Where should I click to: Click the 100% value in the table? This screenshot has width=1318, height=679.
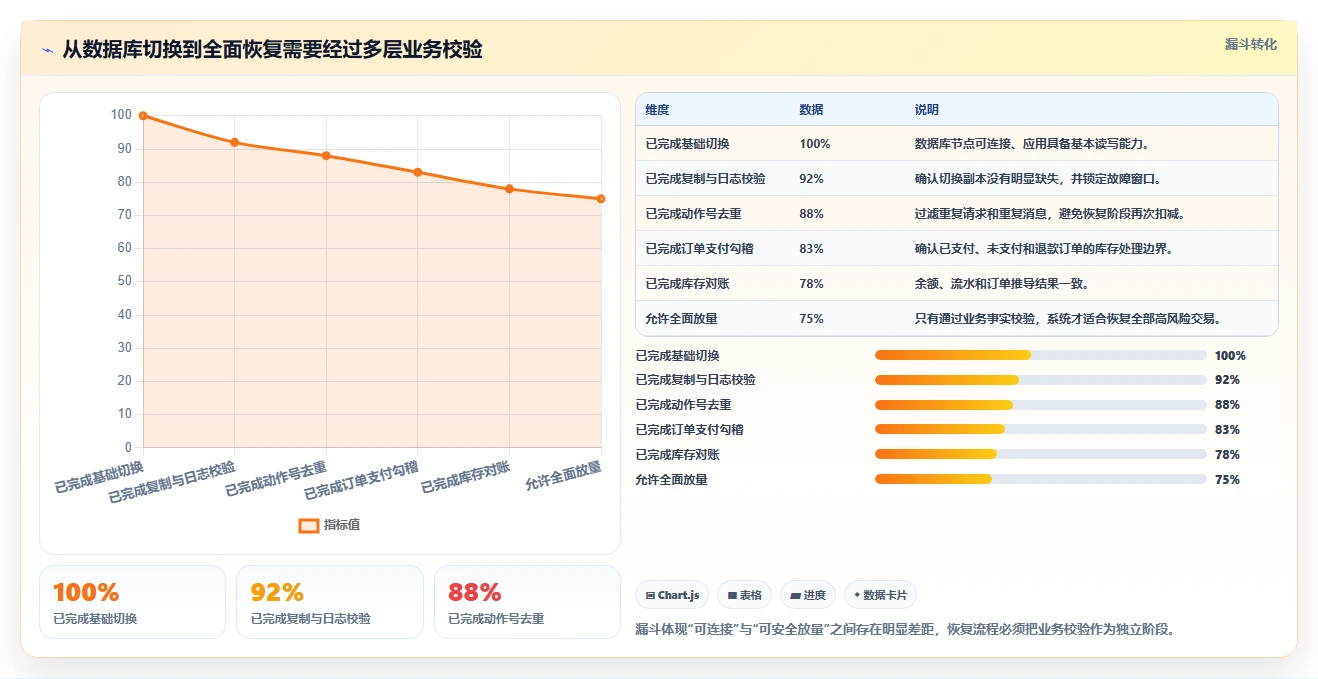[815, 144]
